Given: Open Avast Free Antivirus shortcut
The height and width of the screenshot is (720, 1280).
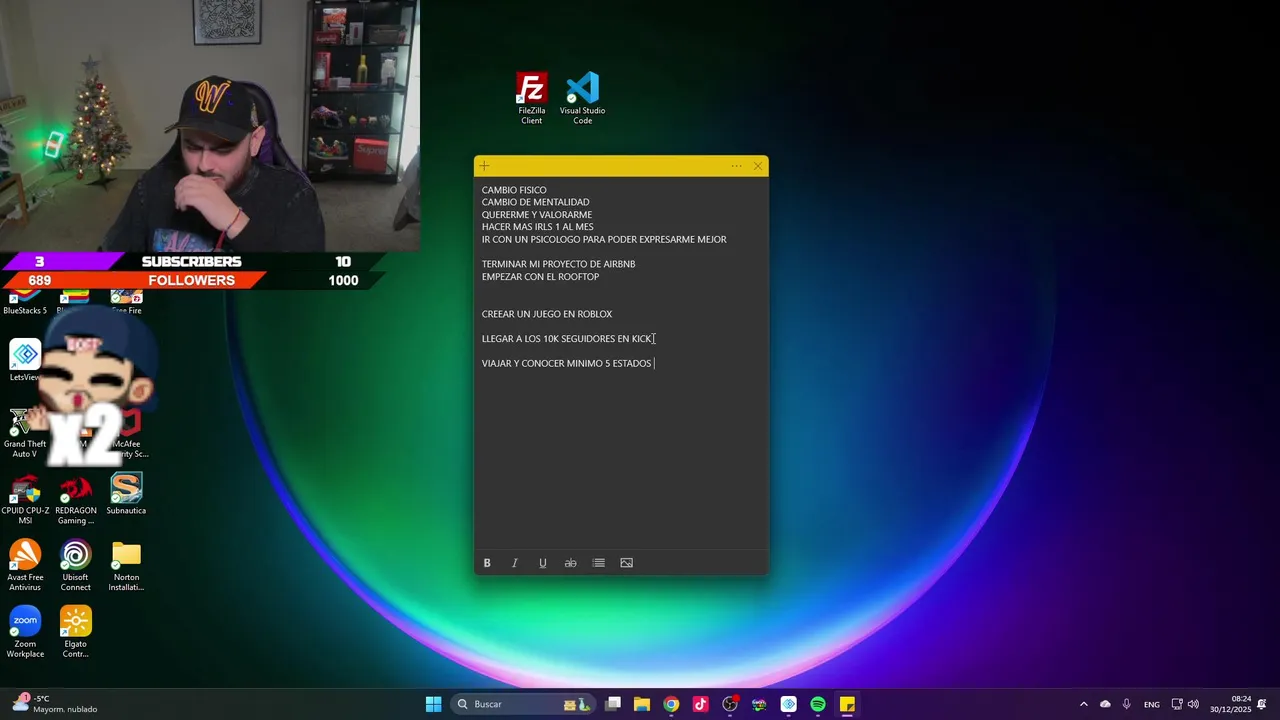Looking at the screenshot, I should pyautogui.click(x=25, y=566).
